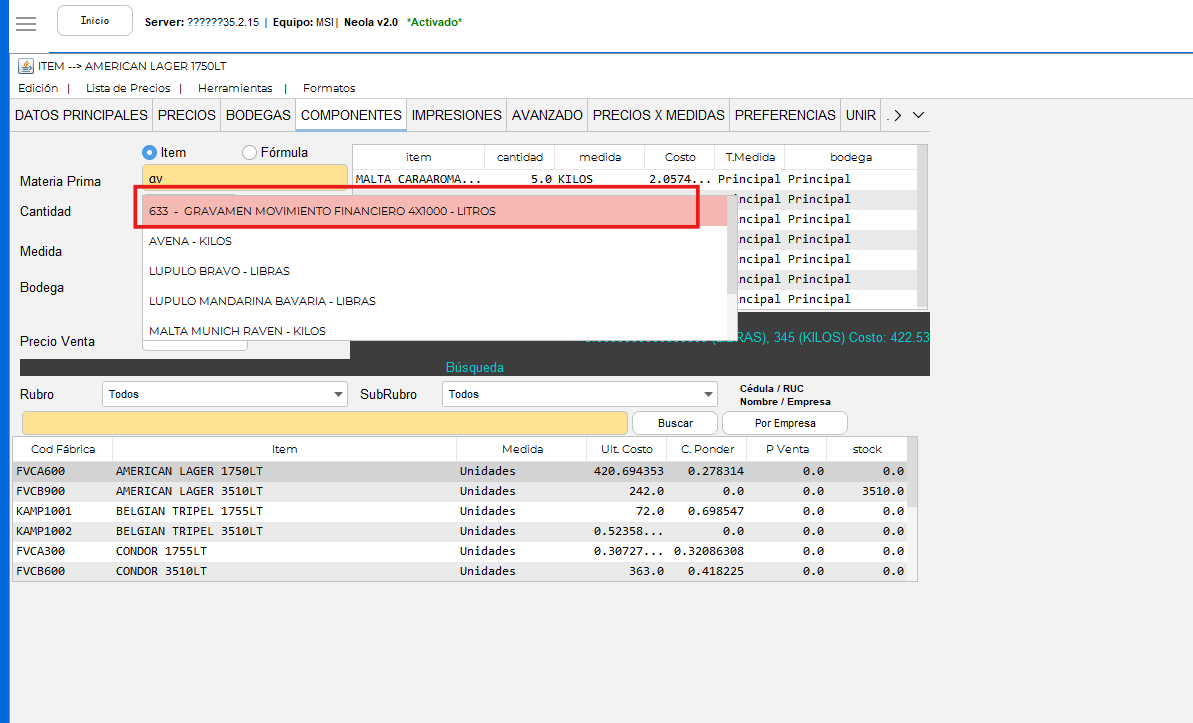Open the Herramientas menu

(x=234, y=88)
